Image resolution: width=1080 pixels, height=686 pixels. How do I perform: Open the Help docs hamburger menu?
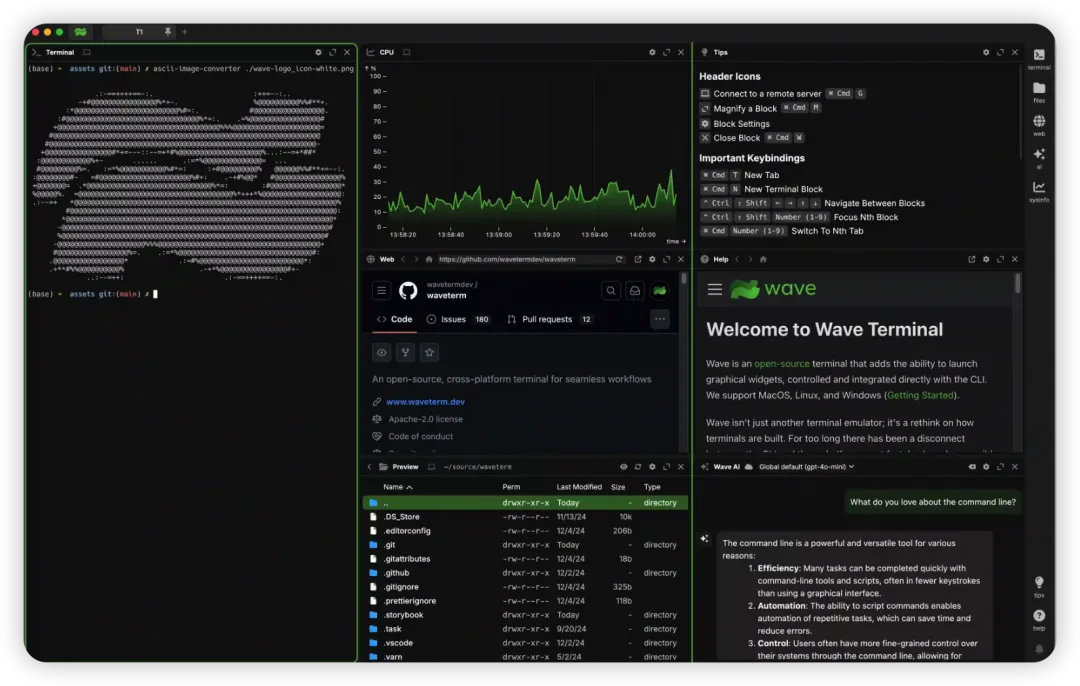pyautogui.click(x=715, y=289)
